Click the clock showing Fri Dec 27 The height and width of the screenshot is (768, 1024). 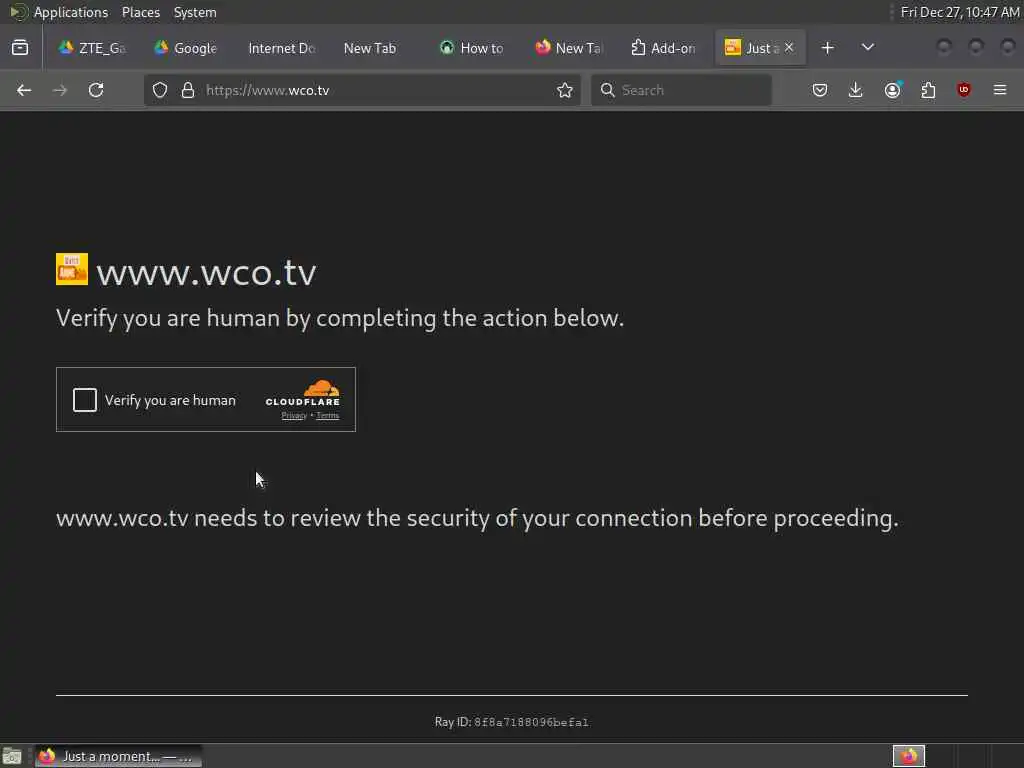[959, 12]
